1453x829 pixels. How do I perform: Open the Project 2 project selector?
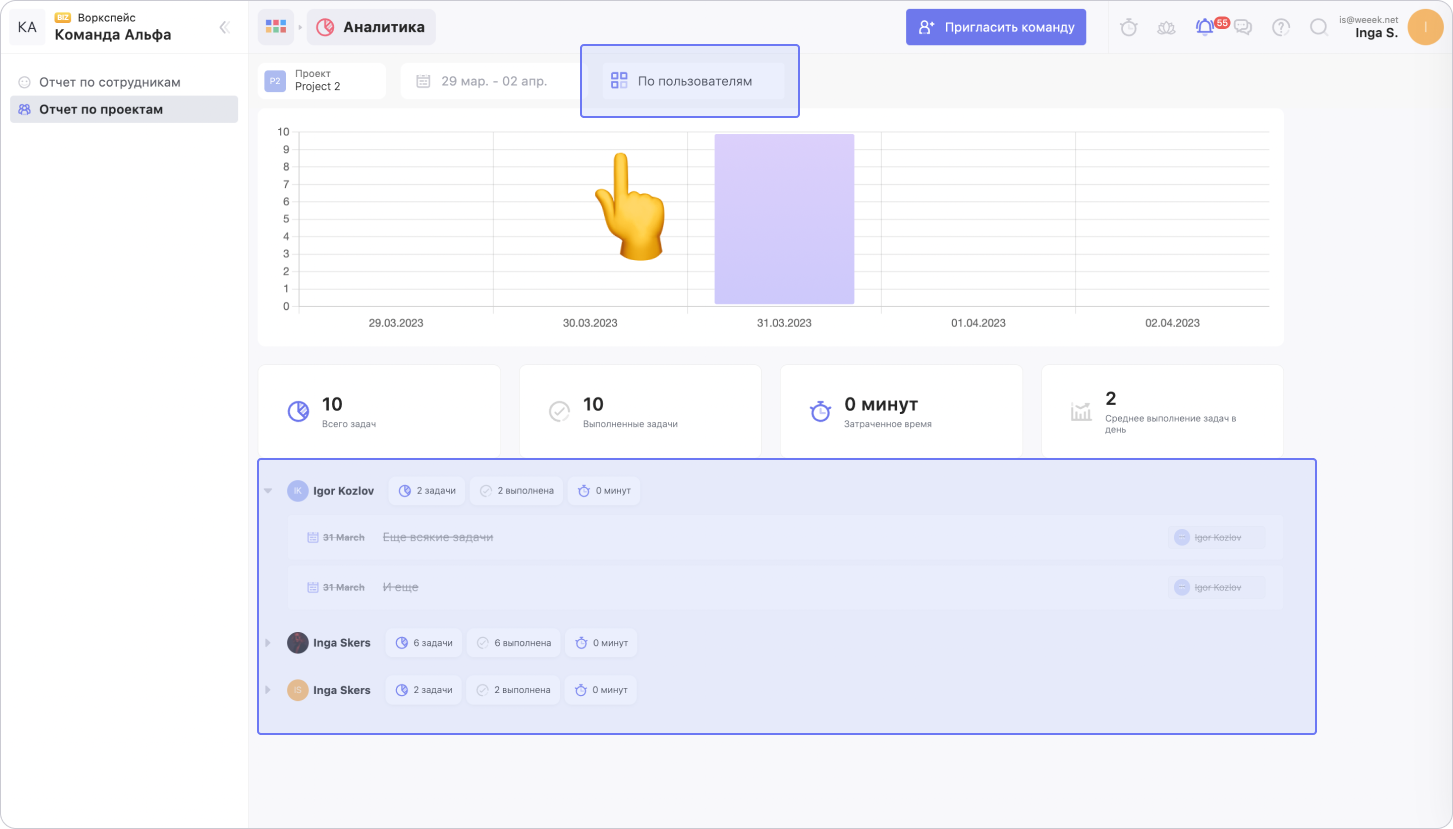point(323,81)
